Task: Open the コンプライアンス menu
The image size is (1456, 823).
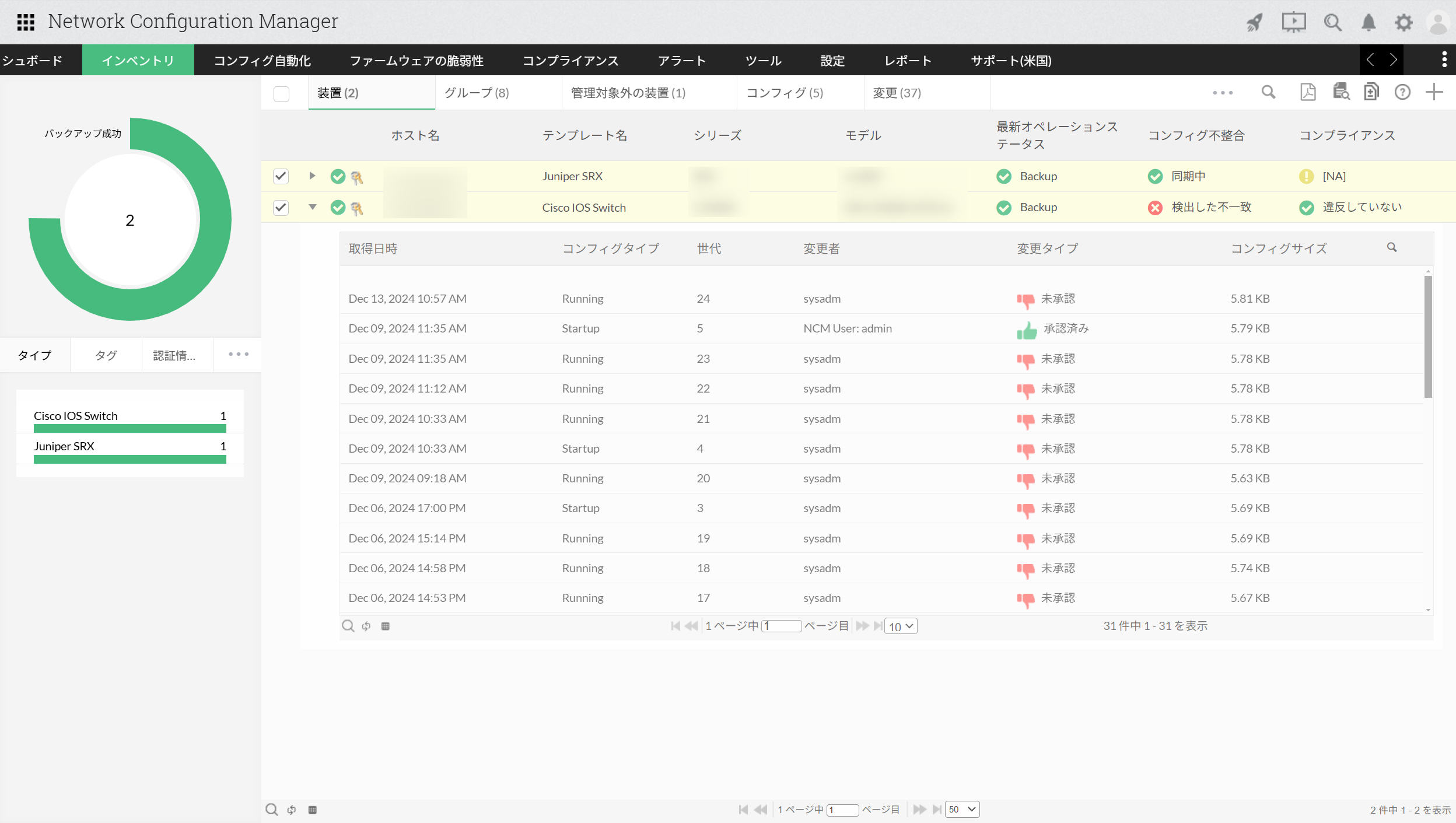Action: tap(570, 61)
